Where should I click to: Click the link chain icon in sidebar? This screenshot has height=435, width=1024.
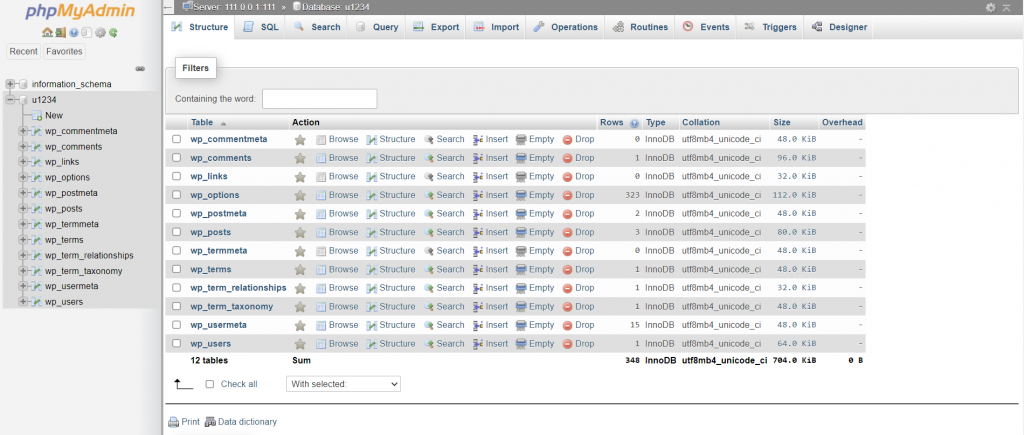point(141,69)
